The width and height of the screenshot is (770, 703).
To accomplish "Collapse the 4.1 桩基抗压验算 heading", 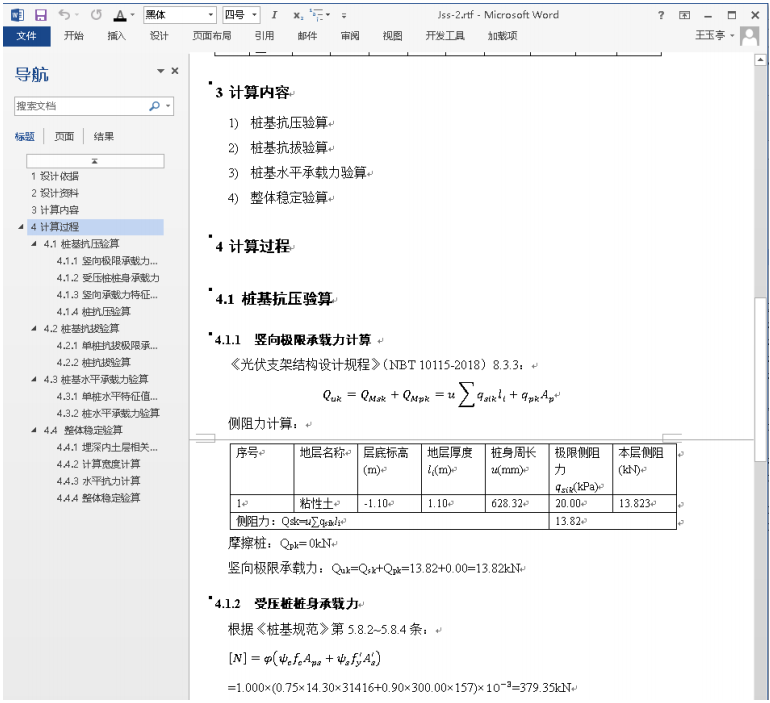I will 36,244.
